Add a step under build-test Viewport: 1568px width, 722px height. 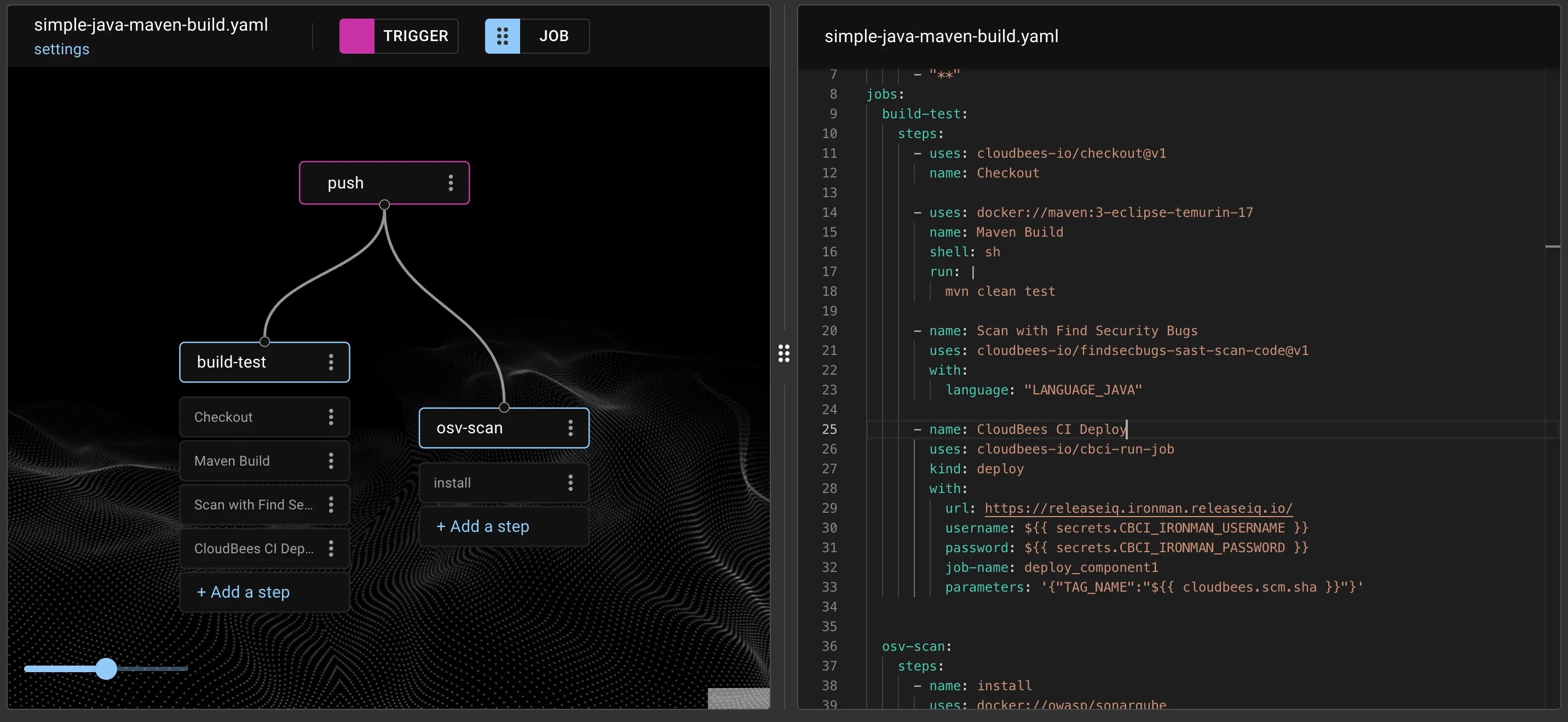243,592
